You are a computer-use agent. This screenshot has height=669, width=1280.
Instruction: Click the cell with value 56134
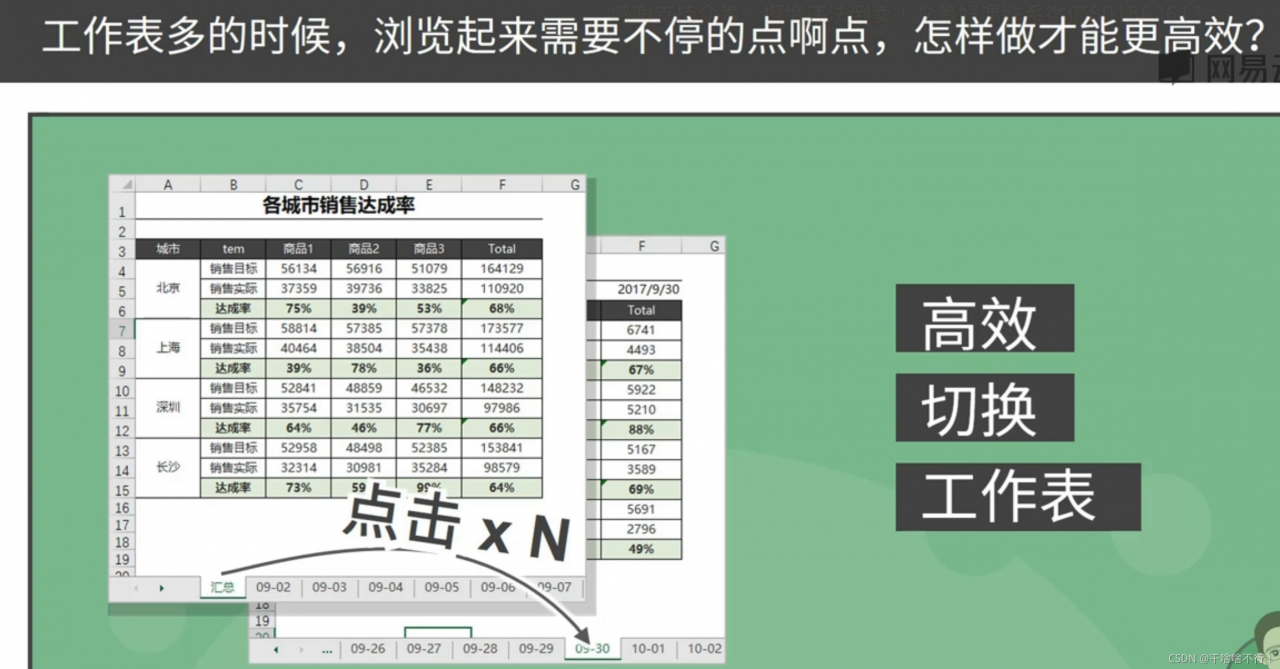[x=298, y=269]
